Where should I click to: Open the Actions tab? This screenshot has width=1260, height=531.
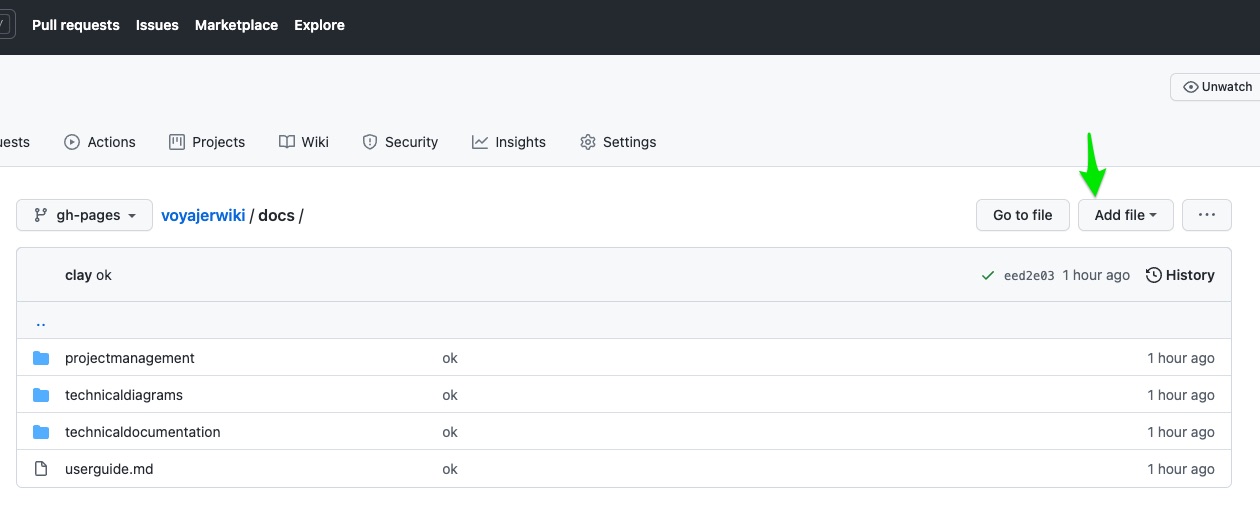point(100,142)
